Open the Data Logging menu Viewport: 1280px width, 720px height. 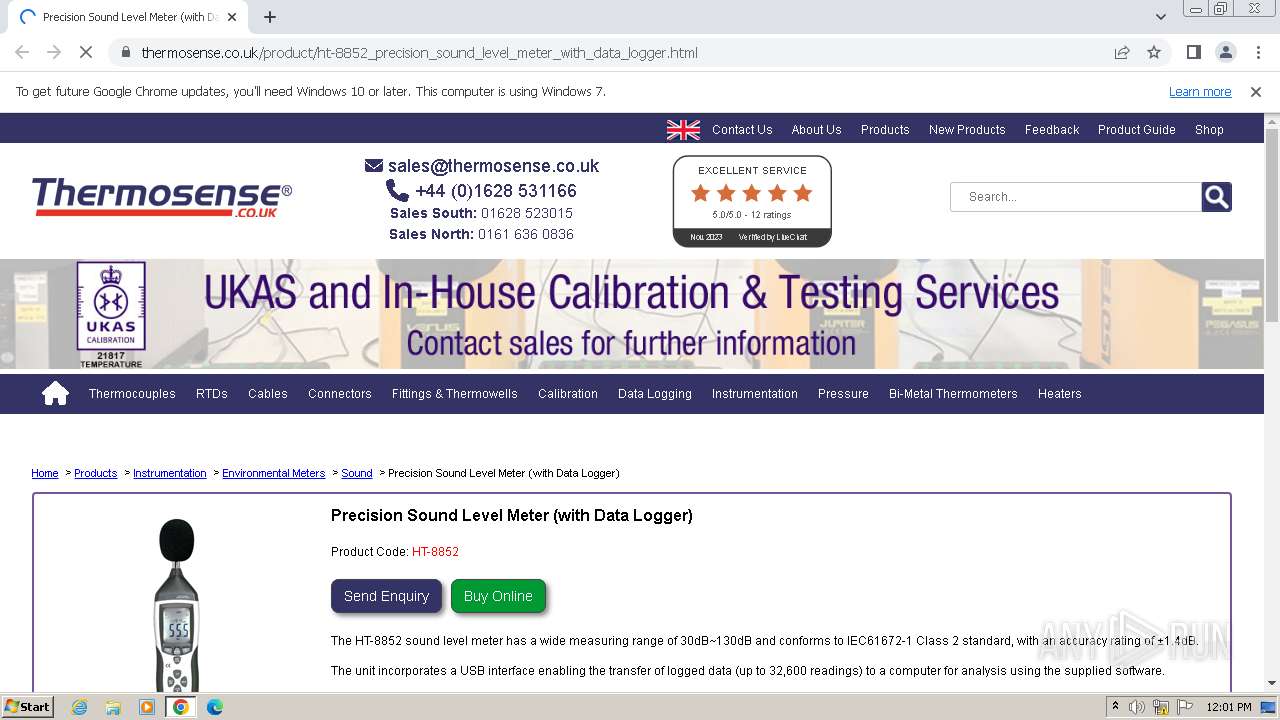[x=655, y=394]
